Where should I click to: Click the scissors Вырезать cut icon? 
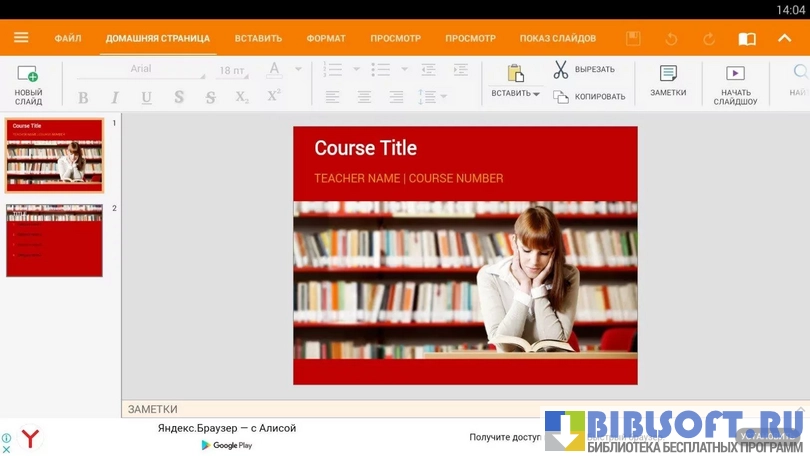pos(560,70)
